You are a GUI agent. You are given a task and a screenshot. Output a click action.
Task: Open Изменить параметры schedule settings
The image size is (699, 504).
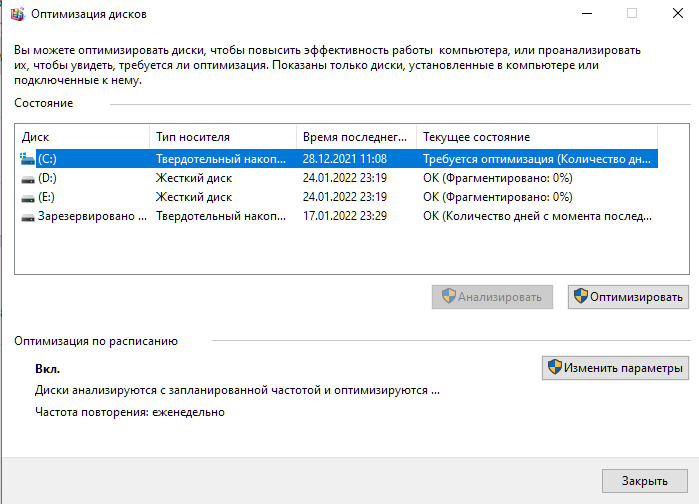(x=614, y=368)
